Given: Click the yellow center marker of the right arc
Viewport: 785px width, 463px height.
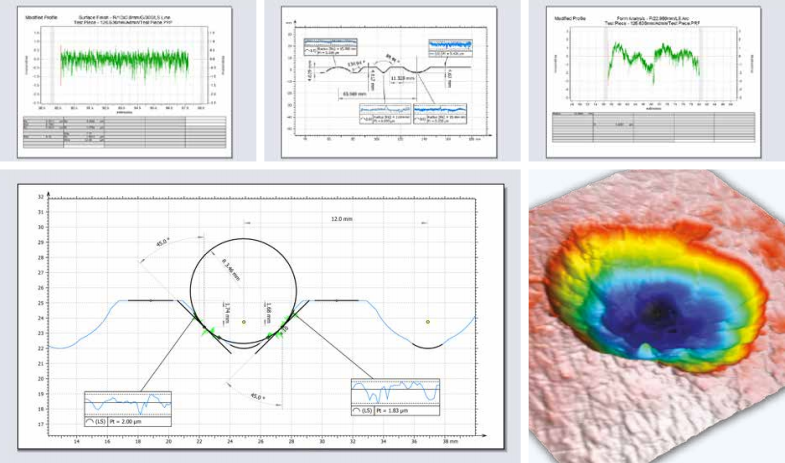Looking at the screenshot, I should 428,322.
